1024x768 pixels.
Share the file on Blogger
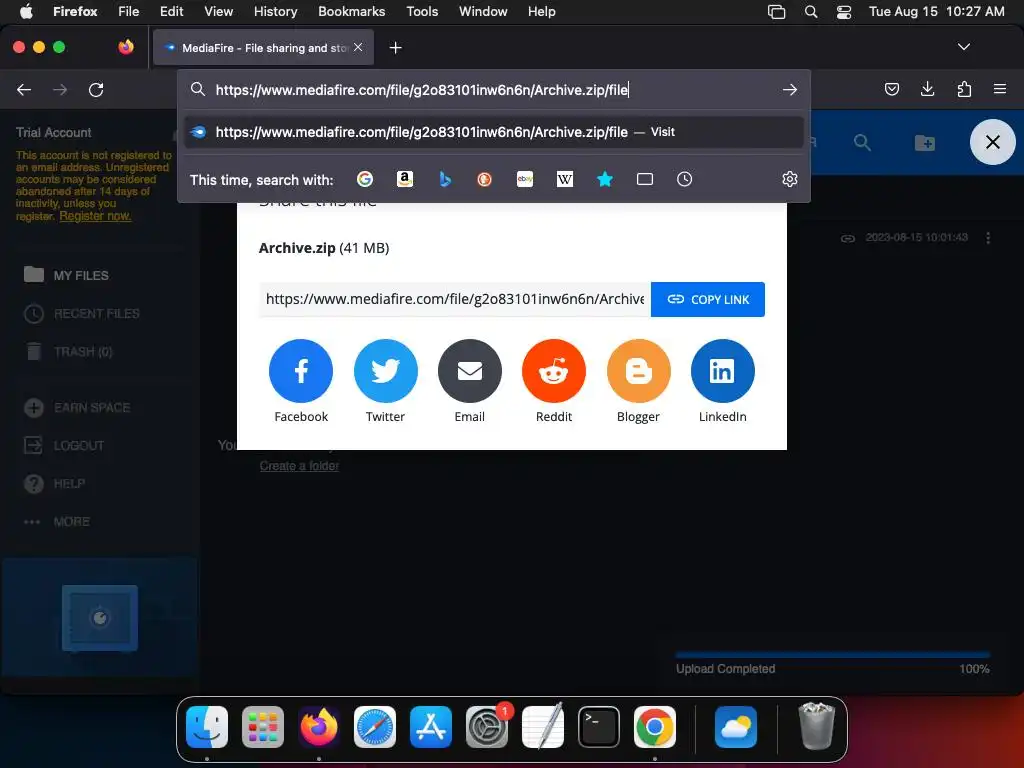click(638, 371)
